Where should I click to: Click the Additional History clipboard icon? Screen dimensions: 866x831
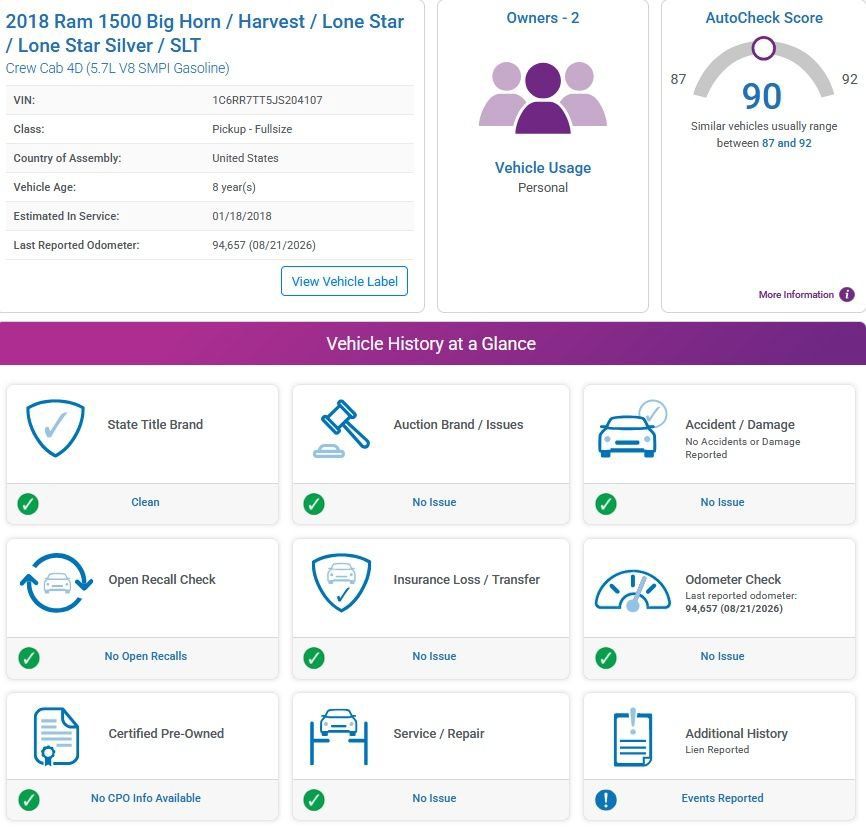click(x=633, y=737)
